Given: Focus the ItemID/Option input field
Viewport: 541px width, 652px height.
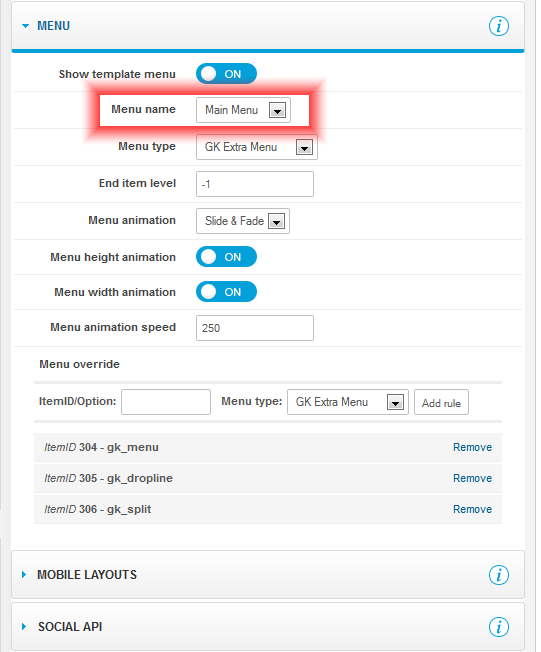Looking at the screenshot, I should 166,402.
